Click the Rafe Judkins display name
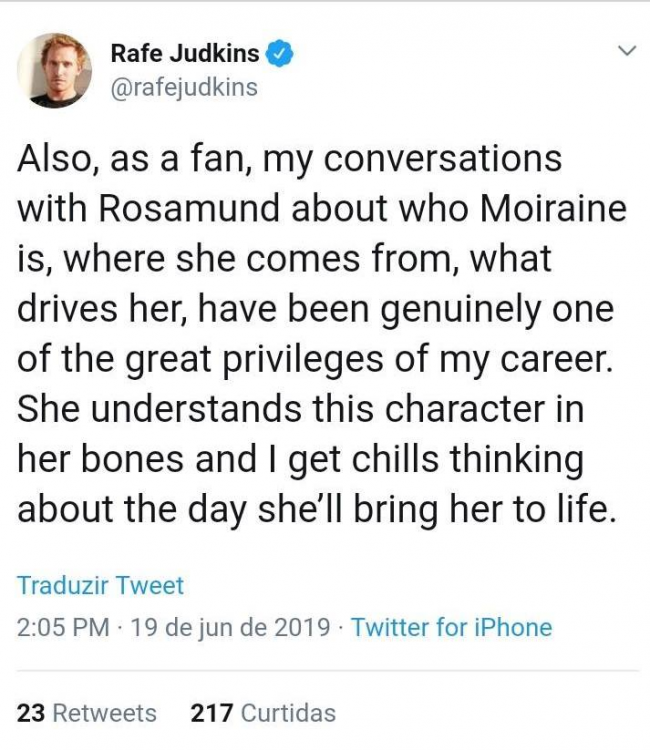This screenshot has height=750, width=650. pos(184,53)
